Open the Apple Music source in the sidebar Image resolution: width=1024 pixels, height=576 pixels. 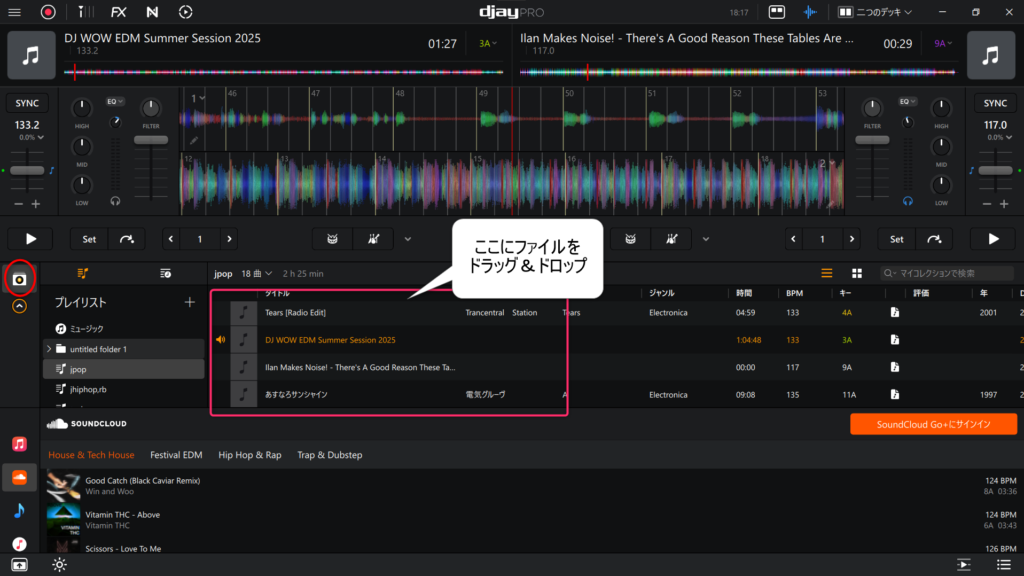pos(19,444)
